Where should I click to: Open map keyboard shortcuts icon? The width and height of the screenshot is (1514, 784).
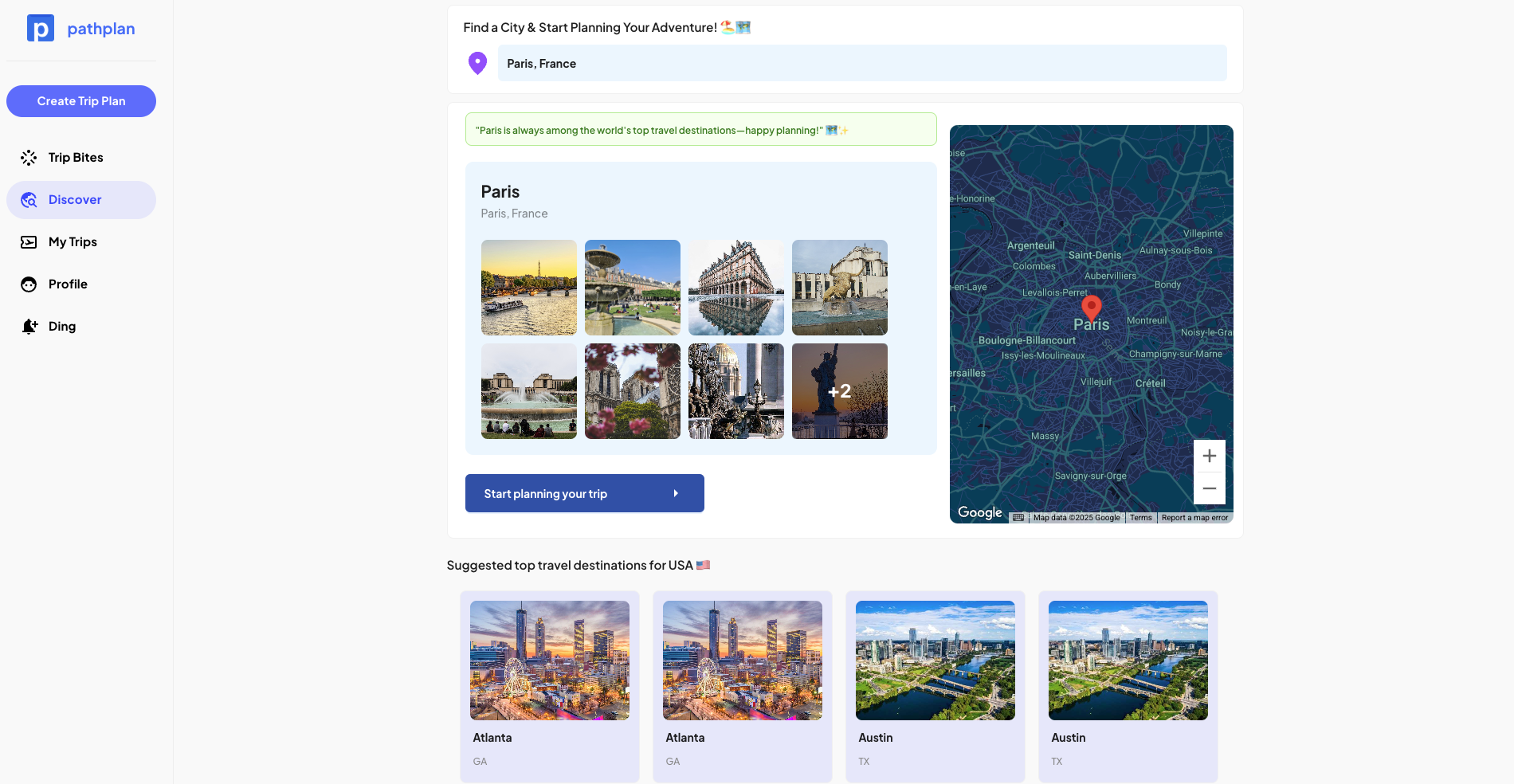point(1018,518)
